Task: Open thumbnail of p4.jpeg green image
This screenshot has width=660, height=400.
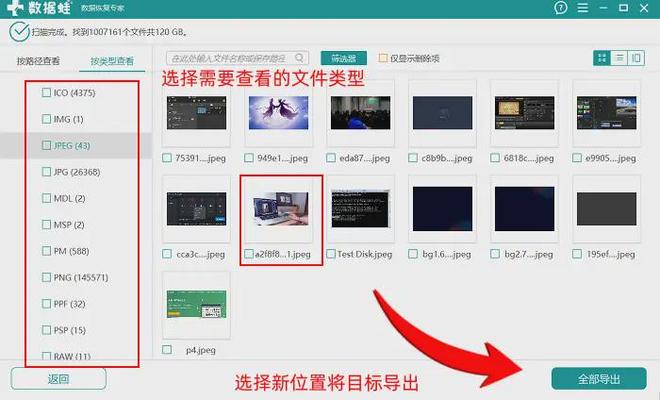Action: pos(196,304)
